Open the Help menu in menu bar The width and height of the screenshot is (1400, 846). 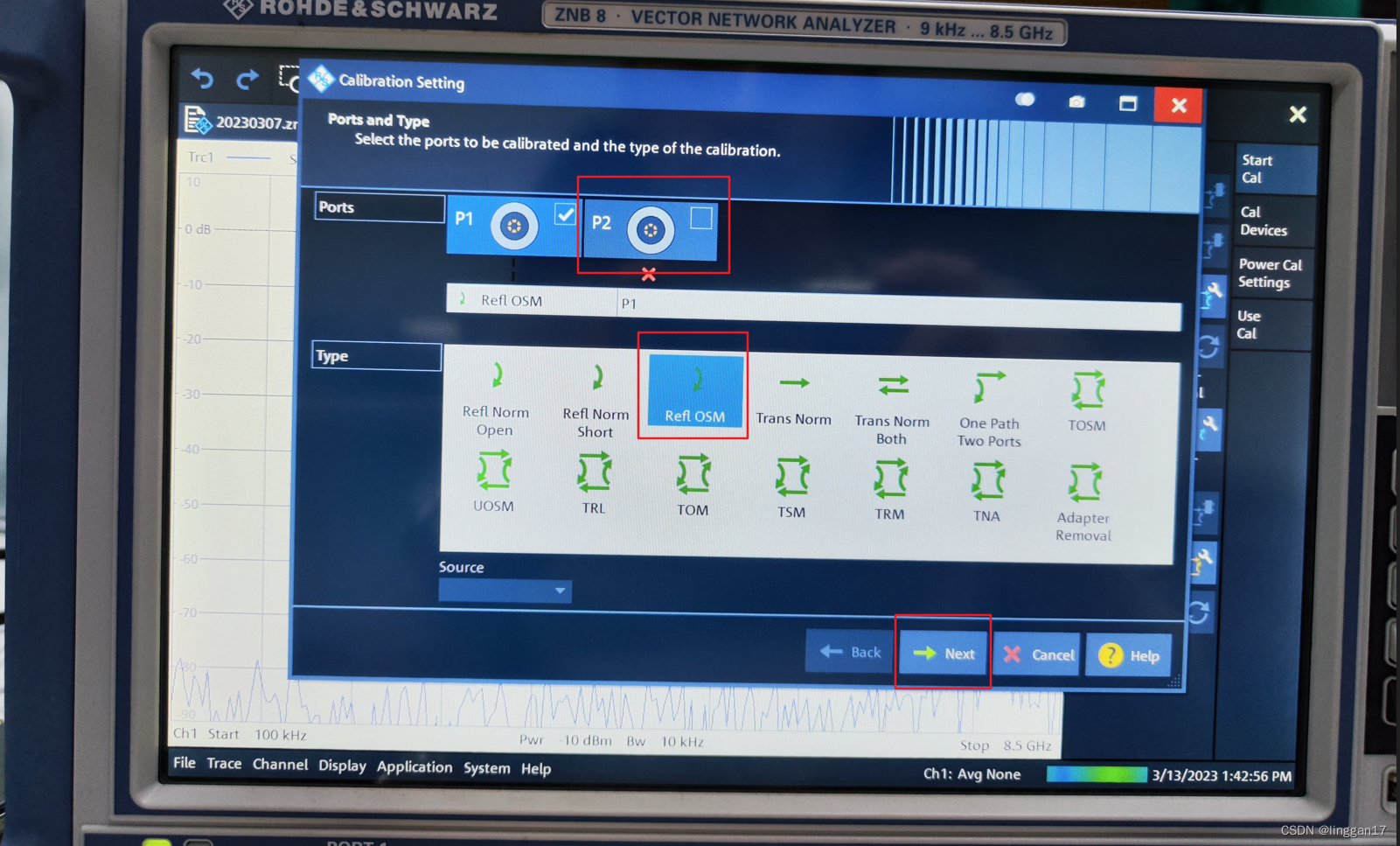[536, 769]
